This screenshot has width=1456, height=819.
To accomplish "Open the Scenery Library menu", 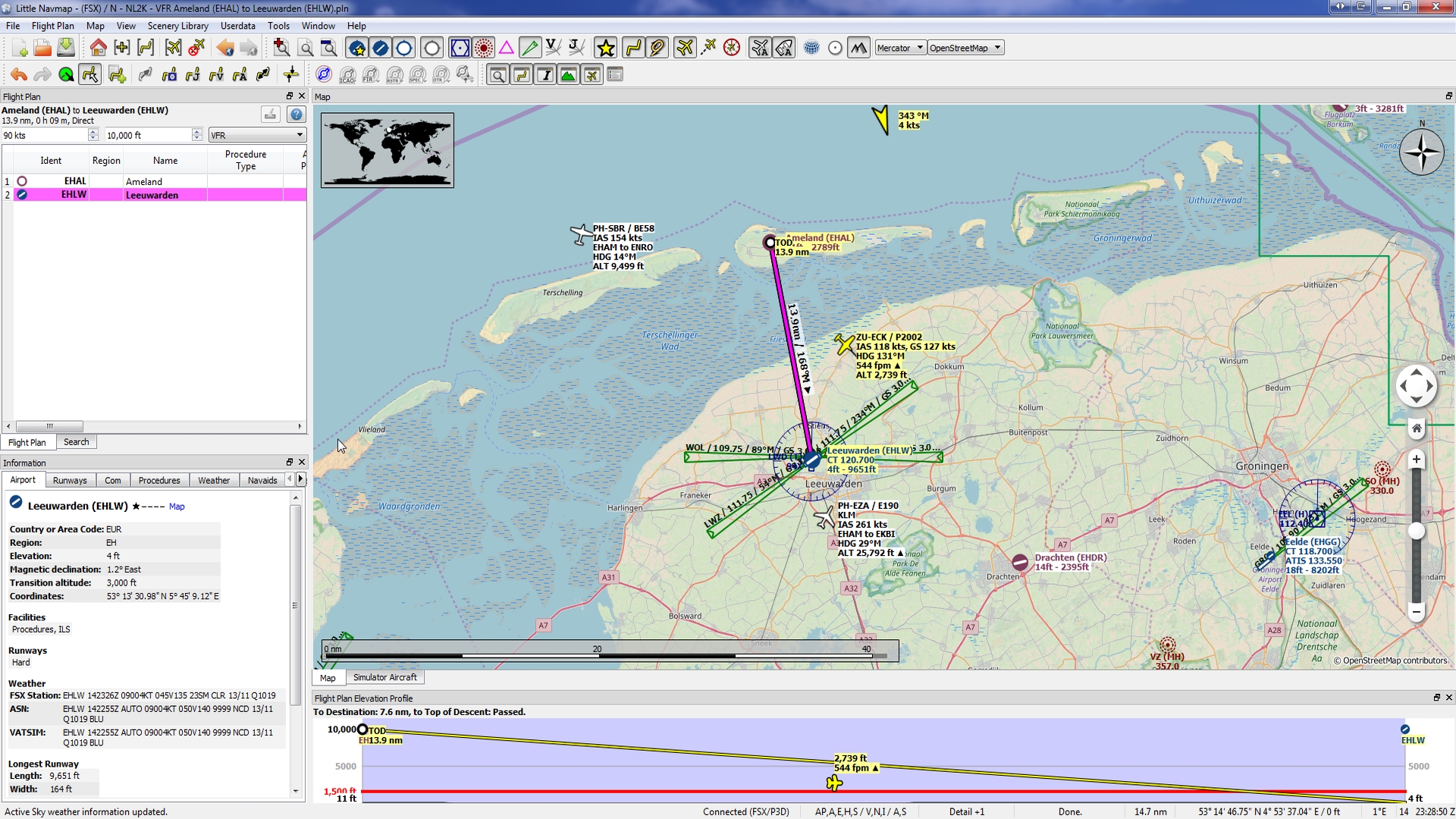I will point(177,26).
